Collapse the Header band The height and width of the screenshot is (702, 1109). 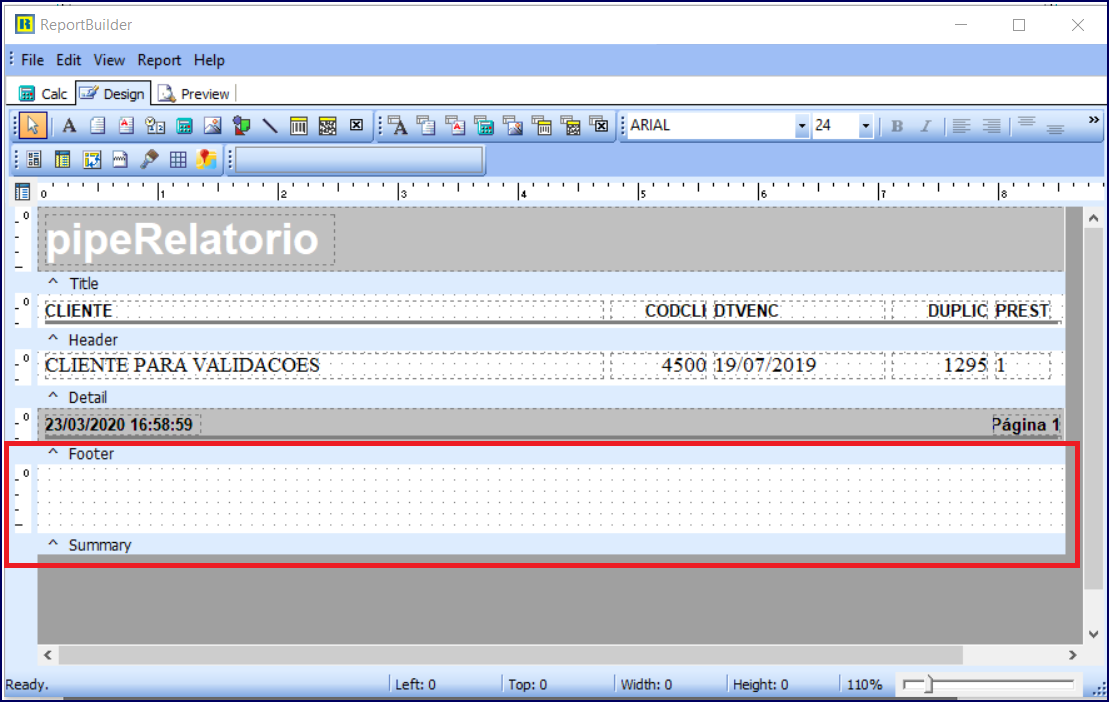pyautogui.click(x=53, y=339)
